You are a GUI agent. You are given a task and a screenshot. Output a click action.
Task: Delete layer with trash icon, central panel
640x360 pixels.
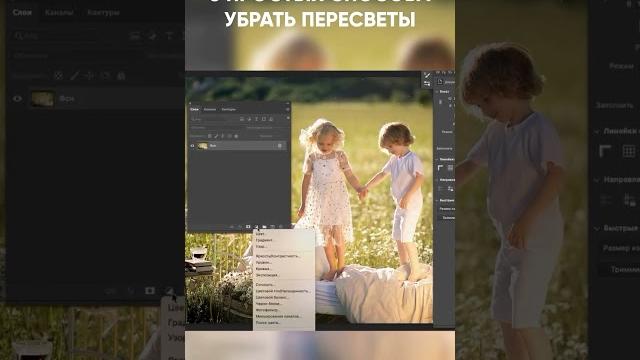281,227
